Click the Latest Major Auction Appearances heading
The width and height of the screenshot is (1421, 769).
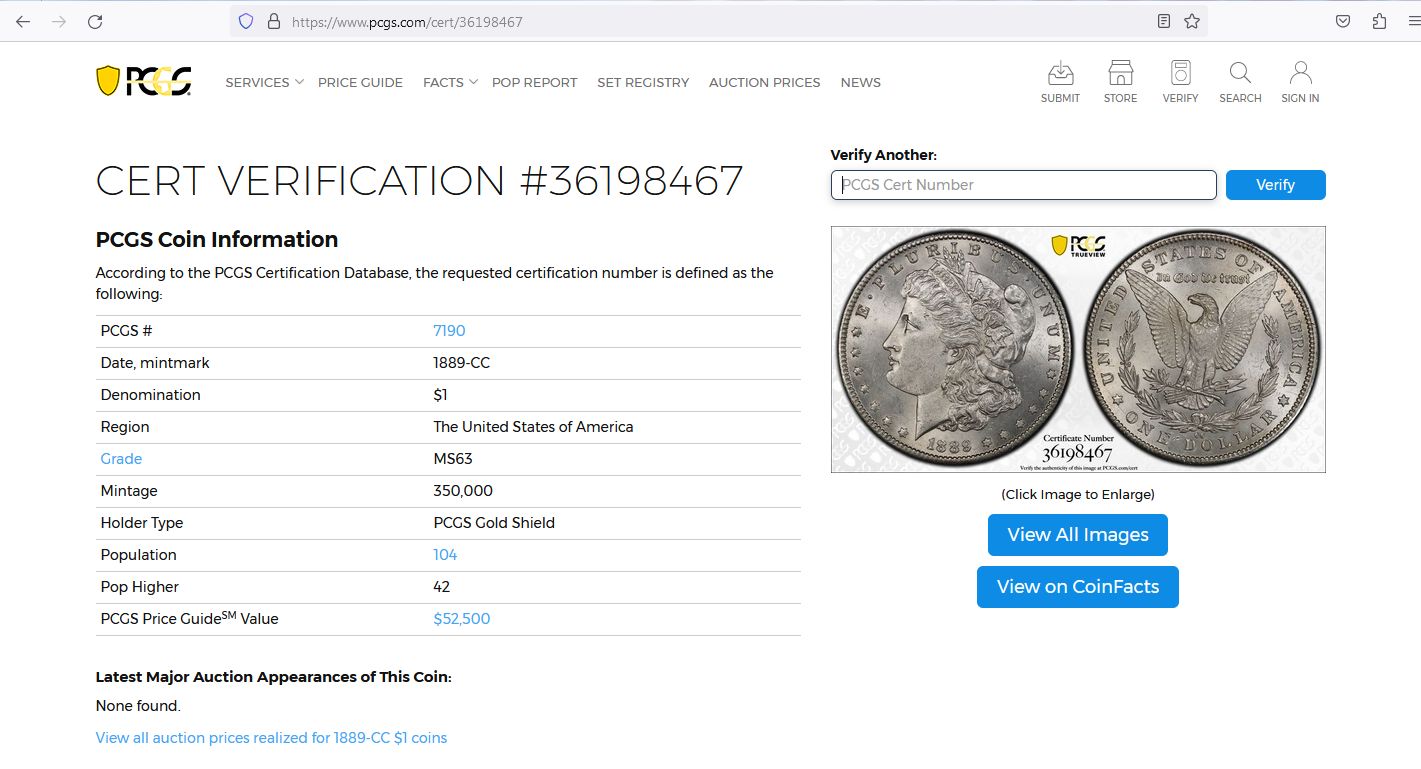[x=274, y=677]
